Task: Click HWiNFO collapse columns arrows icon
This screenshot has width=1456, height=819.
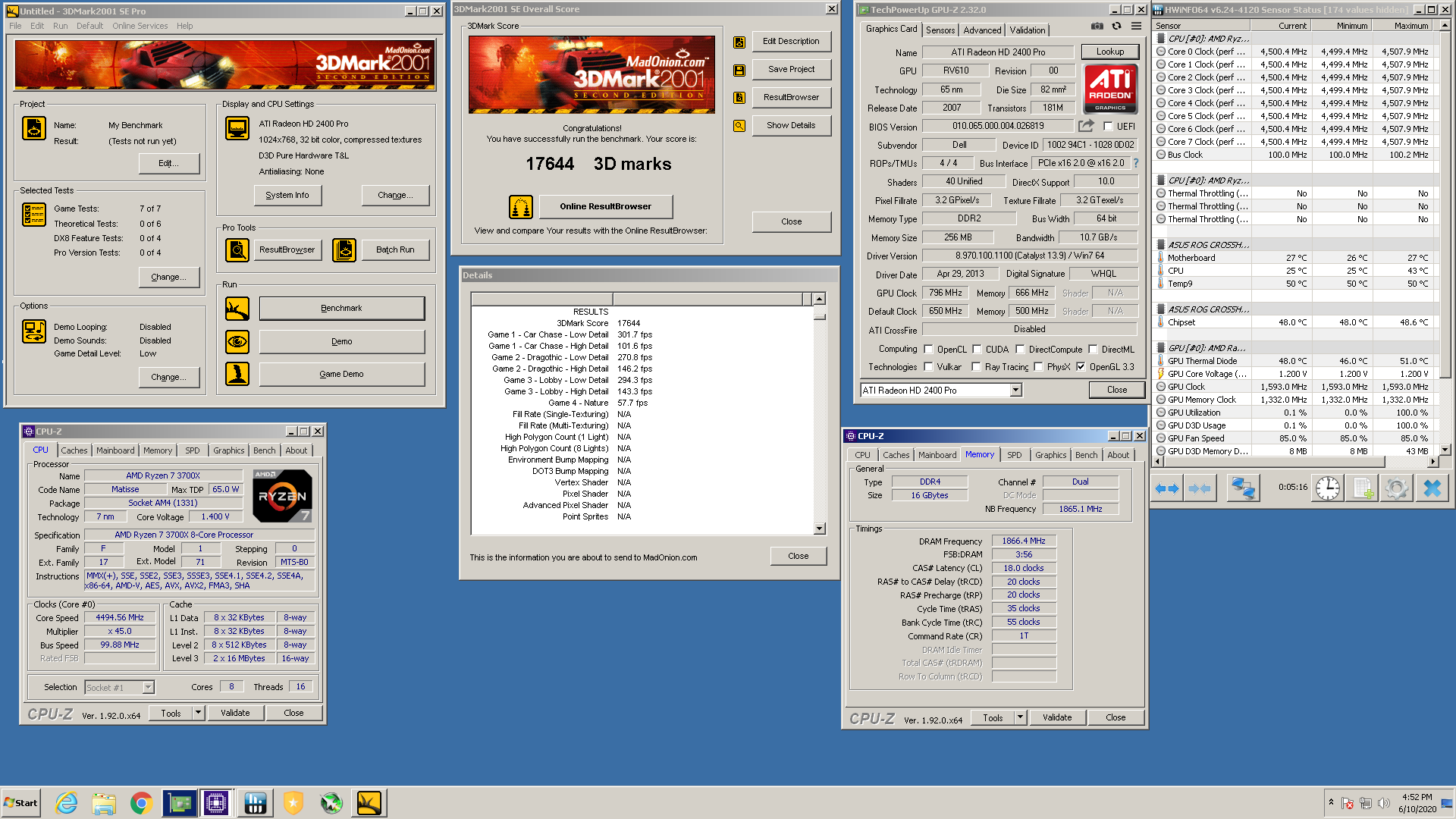Action: (1200, 488)
